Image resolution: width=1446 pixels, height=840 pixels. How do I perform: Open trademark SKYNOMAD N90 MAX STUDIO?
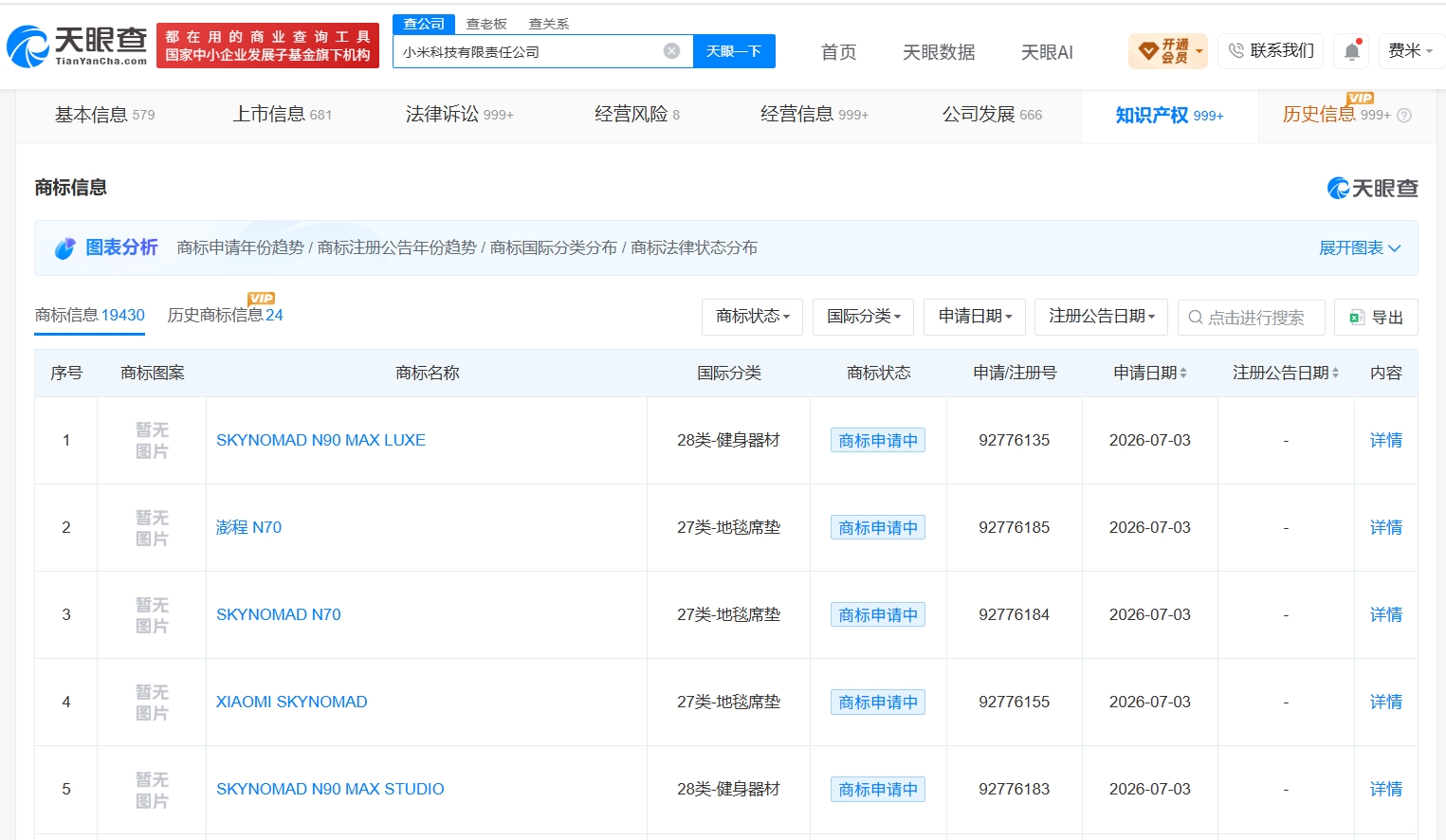[x=330, y=790]
